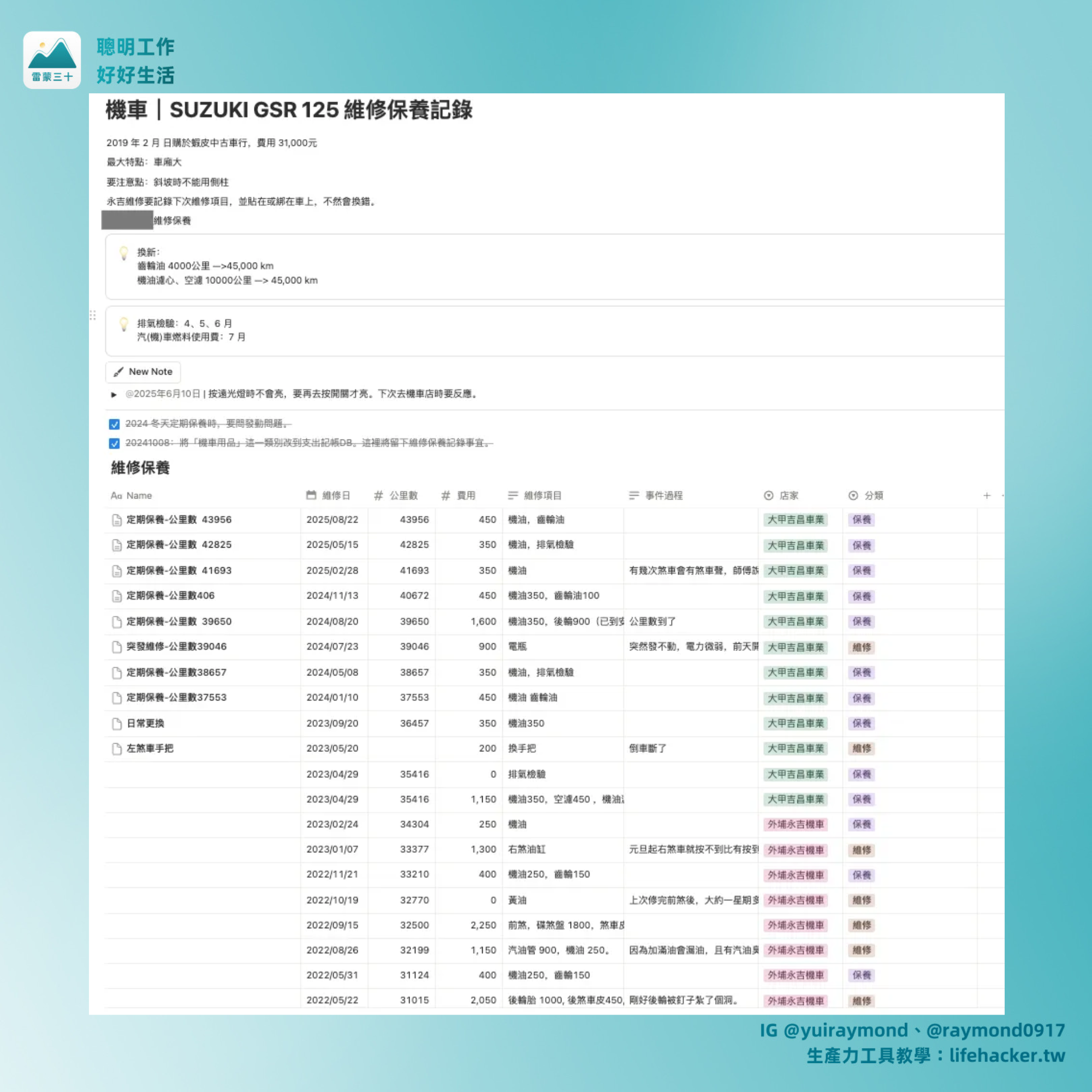The height and width of the screenshot is (1092, 1092).
Task: Click the plus icon to add a table column
Action: click(x=986, y=496)
